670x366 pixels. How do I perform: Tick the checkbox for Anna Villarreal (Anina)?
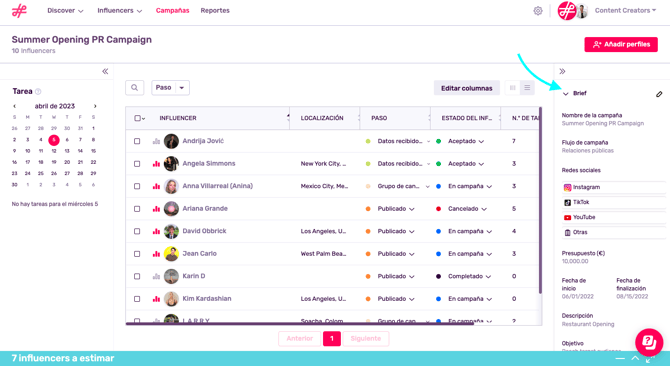pyautogui.click(x=137, y=186)
